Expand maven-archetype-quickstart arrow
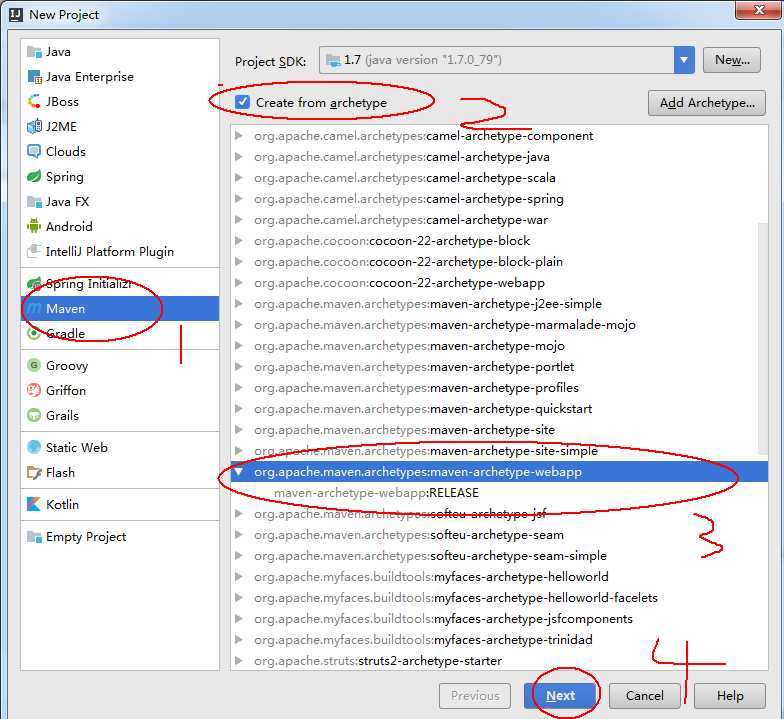The image size is (784, 719). [x=239, y=408]
